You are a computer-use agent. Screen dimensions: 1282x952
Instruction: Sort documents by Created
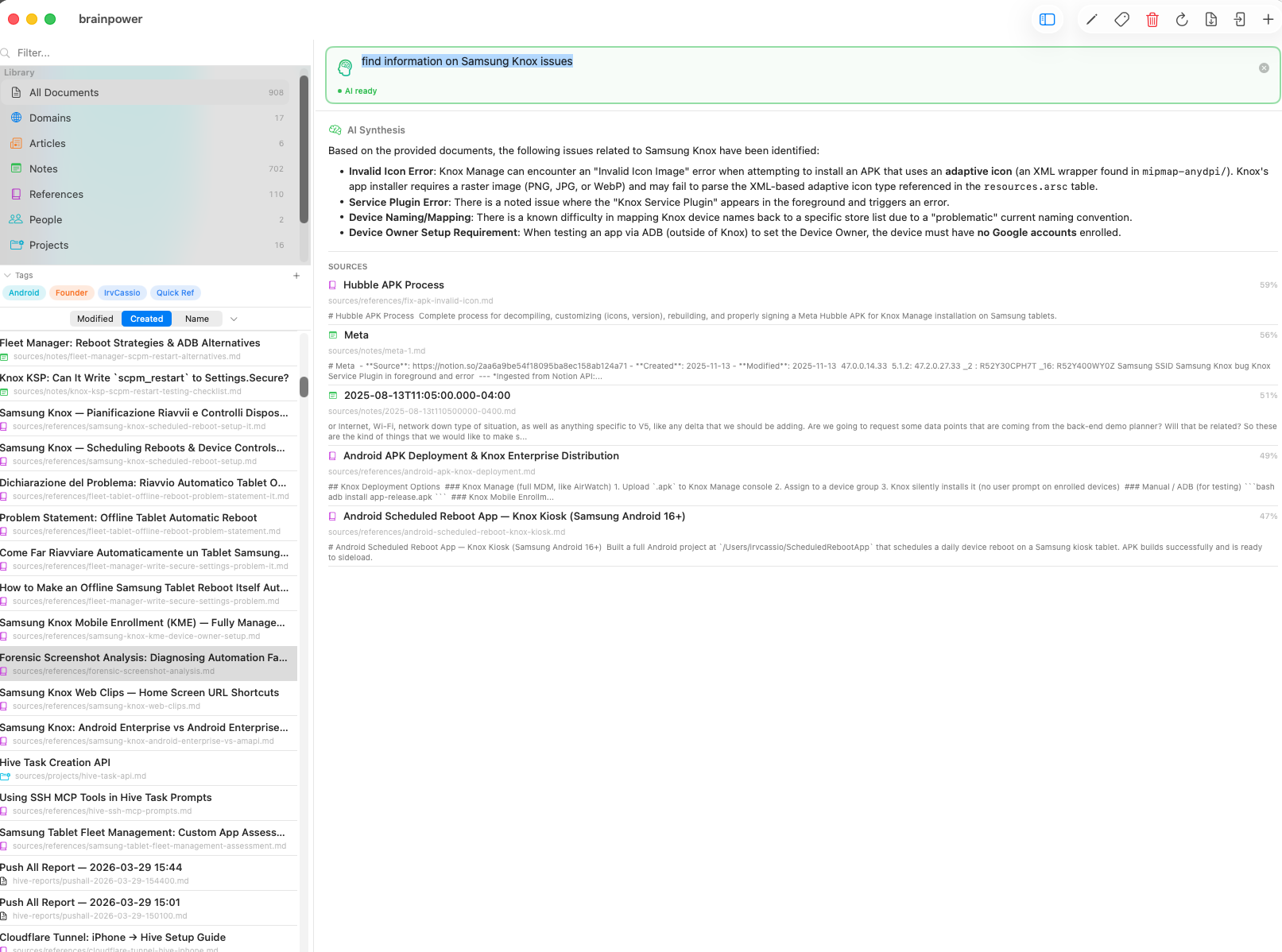tap(146, 319)
